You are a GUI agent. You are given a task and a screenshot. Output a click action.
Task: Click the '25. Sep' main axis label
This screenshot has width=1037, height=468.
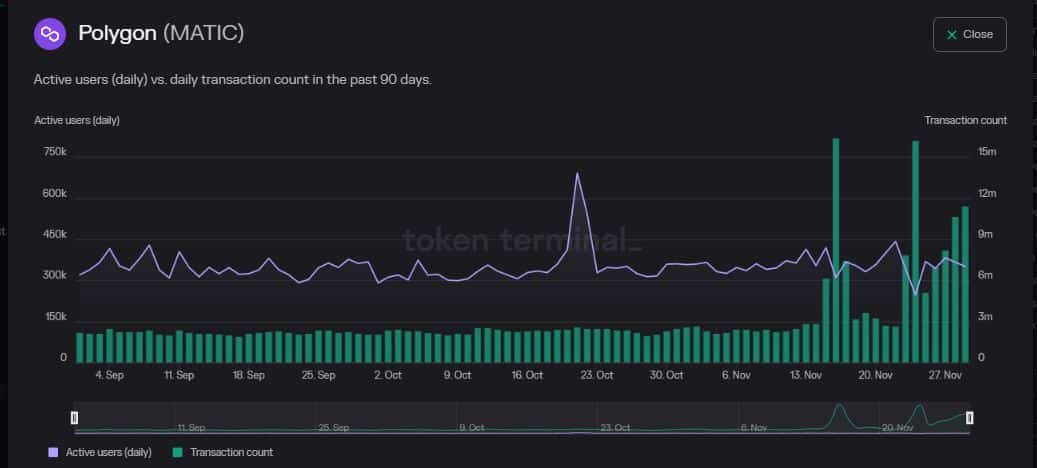[318, 375]
